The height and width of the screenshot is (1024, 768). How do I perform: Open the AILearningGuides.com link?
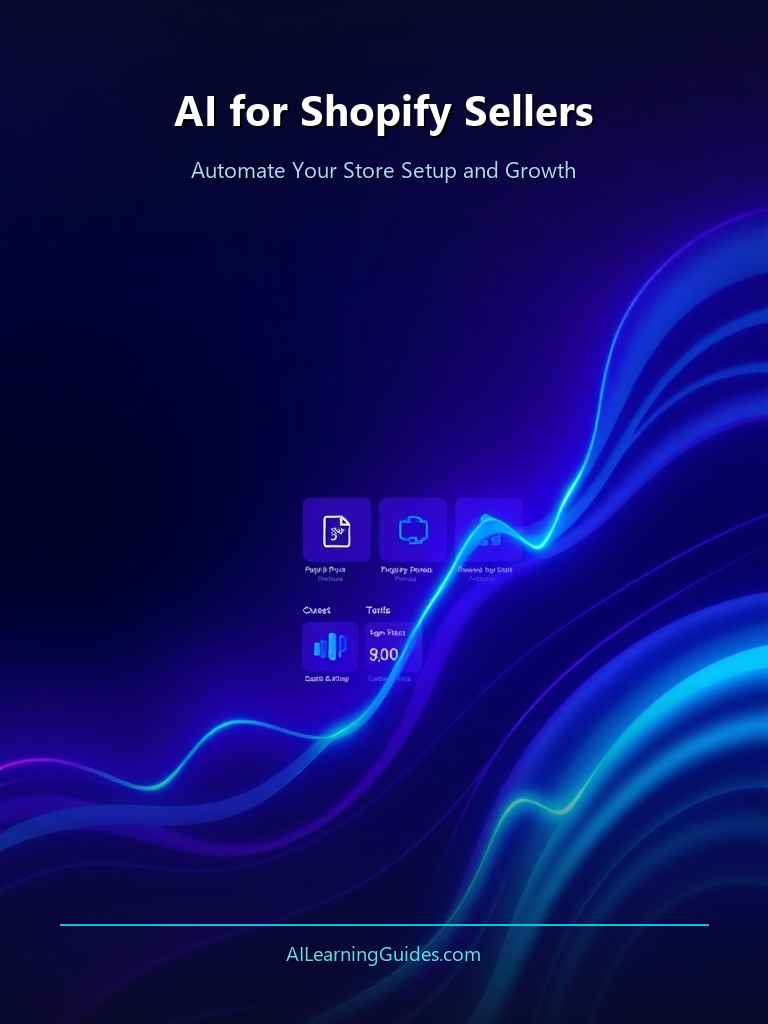click(x=384, y=955)
